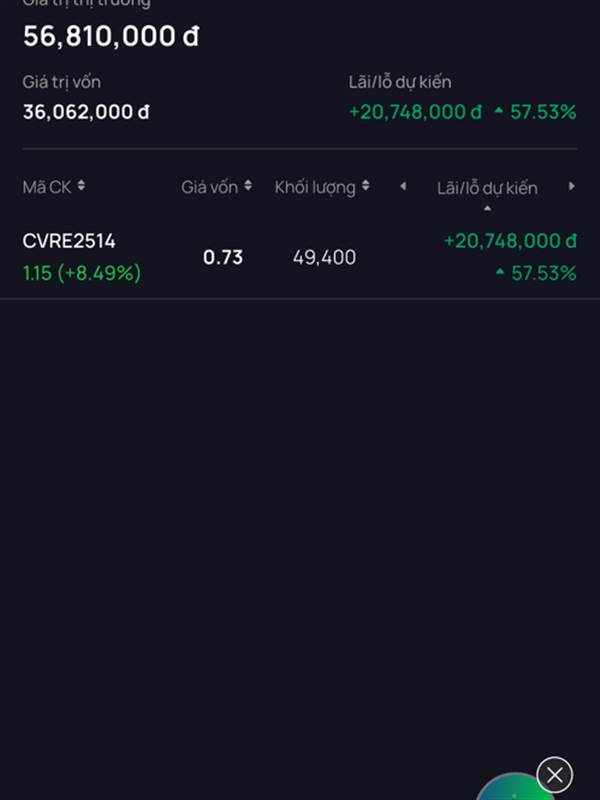The image size is (600, 800).
Task: Show previous column with the left arrow
Action: click(x=403, y=186)
